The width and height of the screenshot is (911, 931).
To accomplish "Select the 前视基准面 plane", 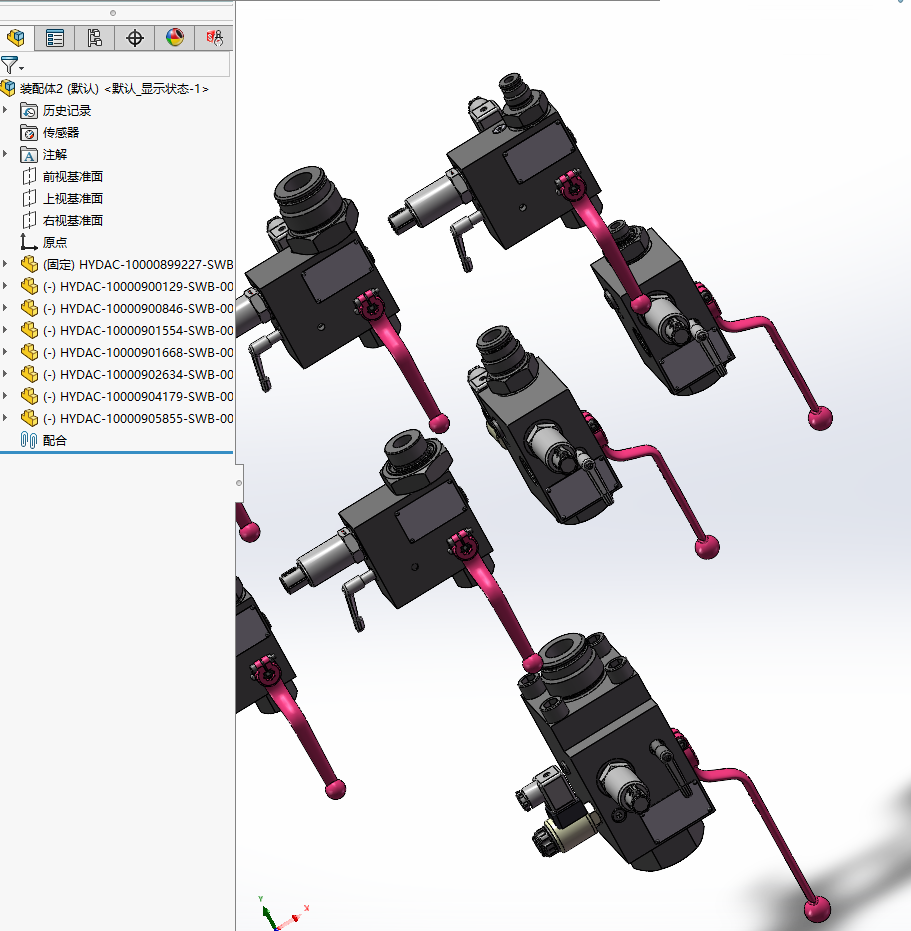I will coord(72,176).
